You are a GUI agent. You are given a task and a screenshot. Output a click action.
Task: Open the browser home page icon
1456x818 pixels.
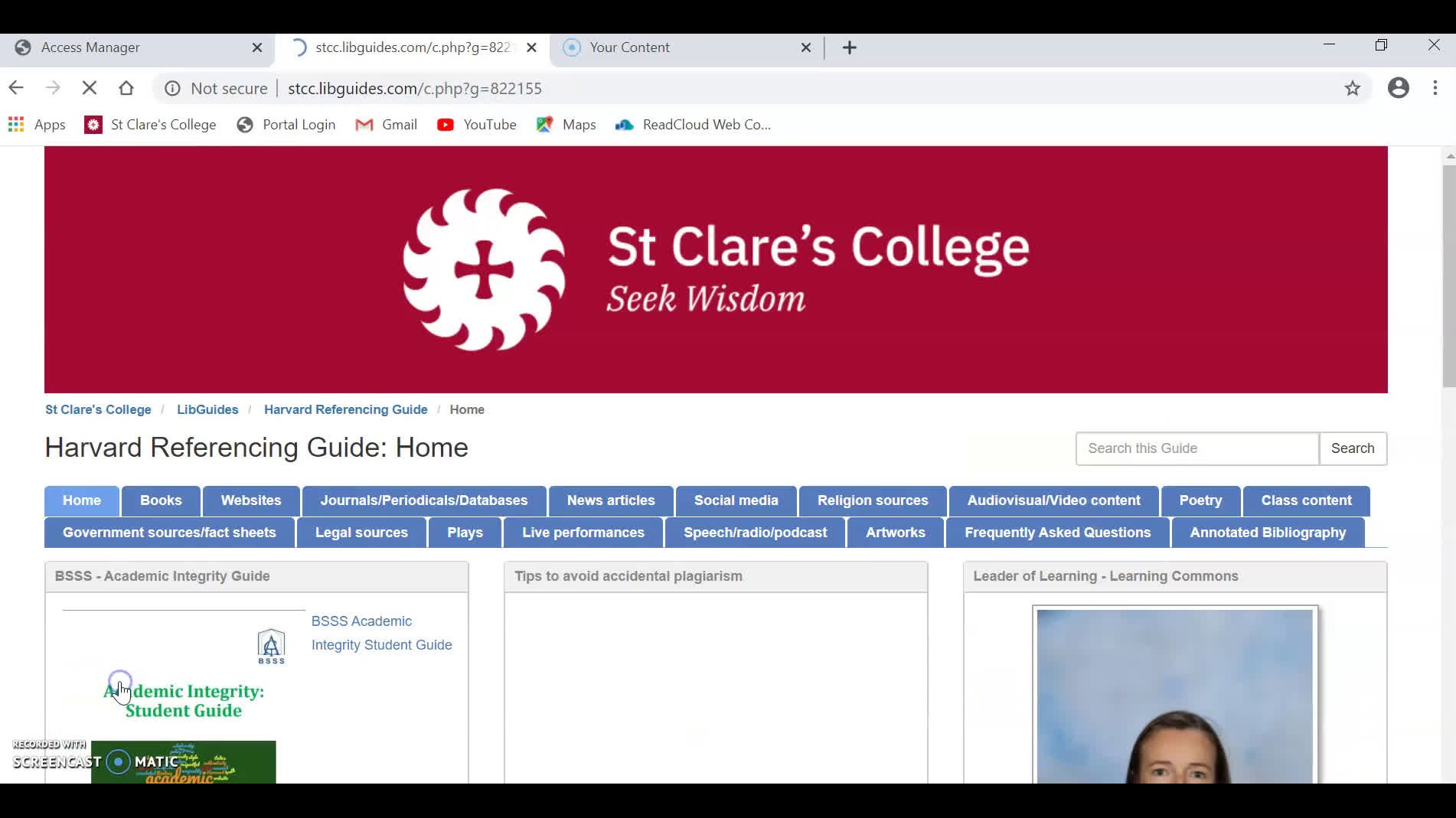pyautogui.click(x=126, y=88)
